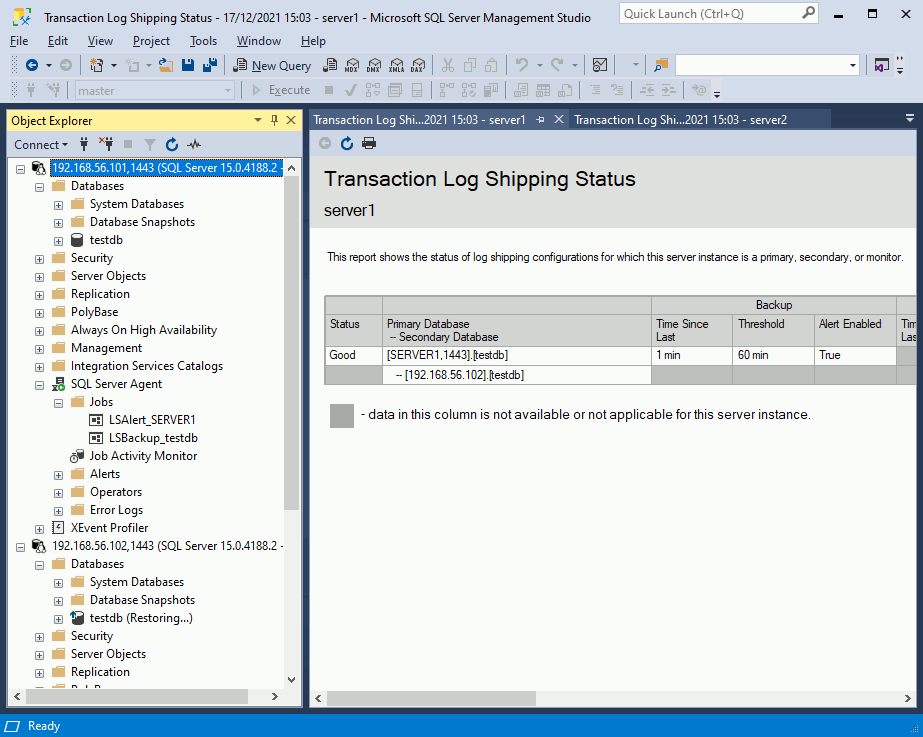Collapse the first server's Databases folder
923x737 pixels.
tap(39, 187)
